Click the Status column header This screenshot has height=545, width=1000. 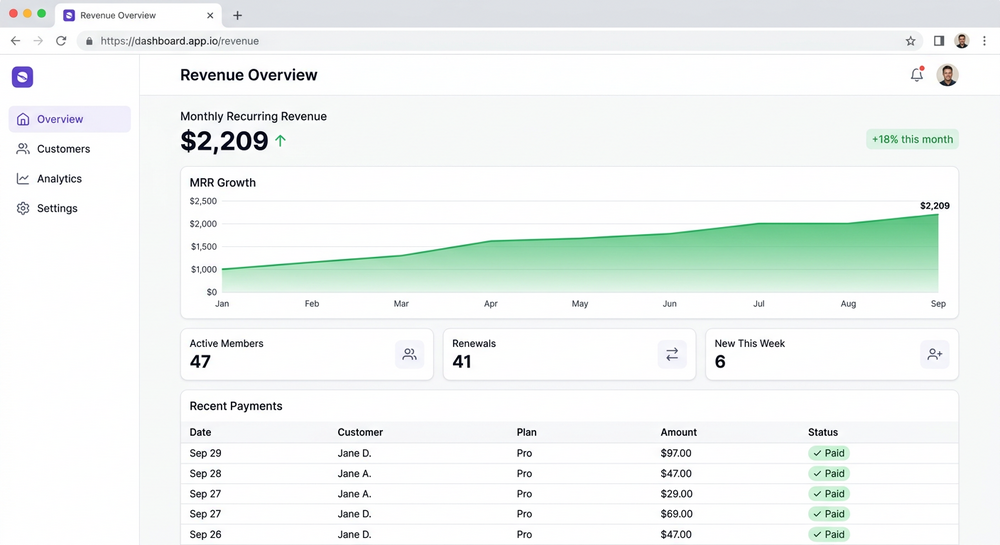coord(823,432)
